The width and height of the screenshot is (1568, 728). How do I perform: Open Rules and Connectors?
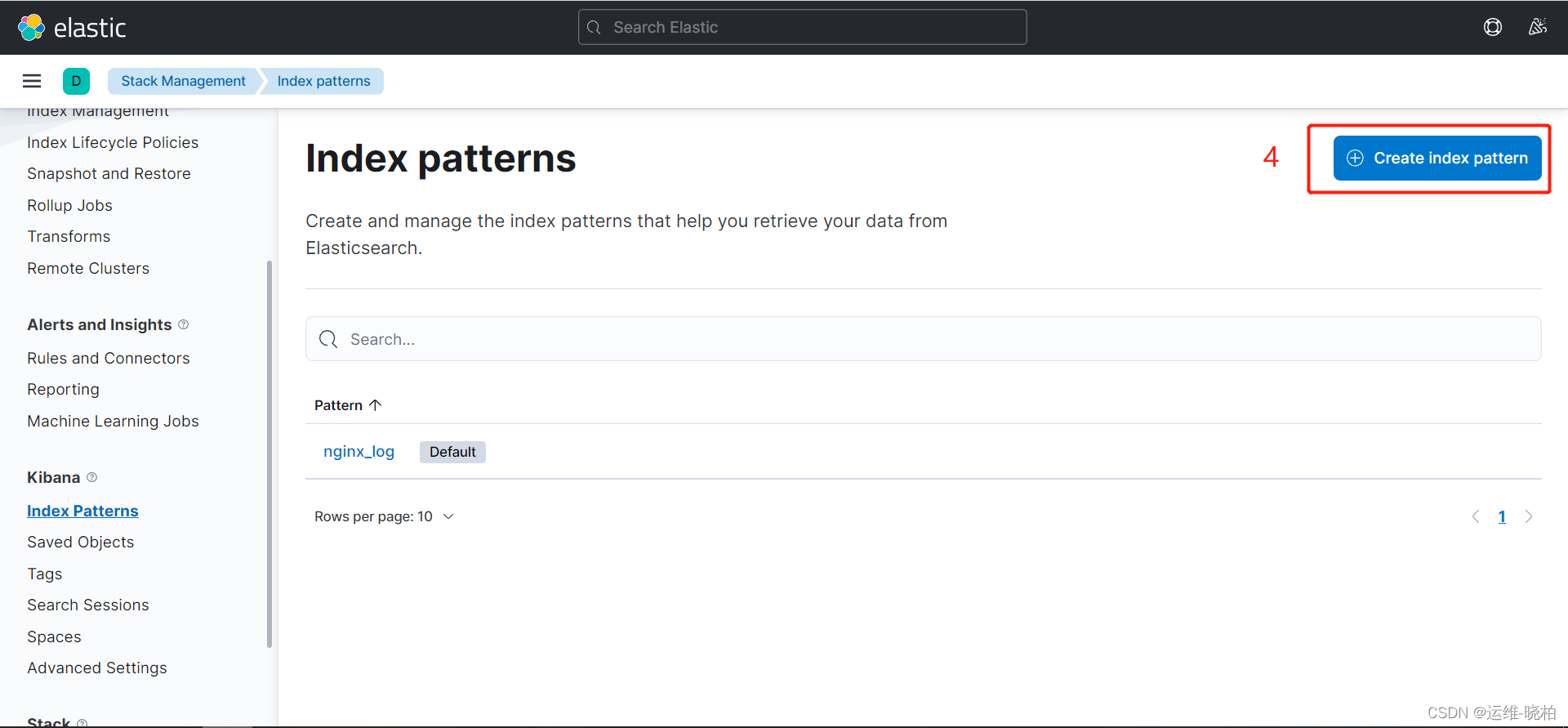(108, 359)
